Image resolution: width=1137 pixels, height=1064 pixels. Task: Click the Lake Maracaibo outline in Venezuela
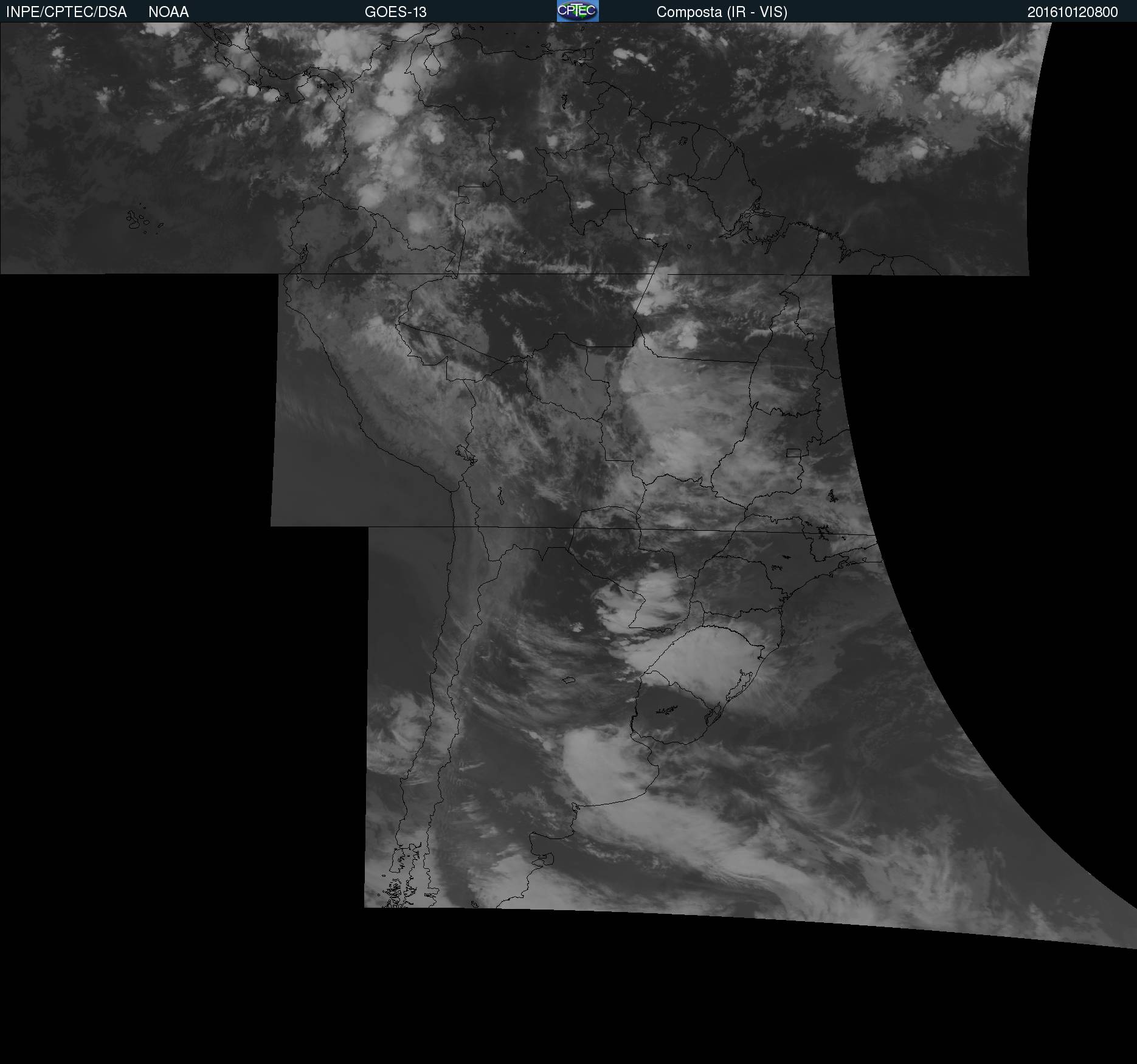[432, 63]
